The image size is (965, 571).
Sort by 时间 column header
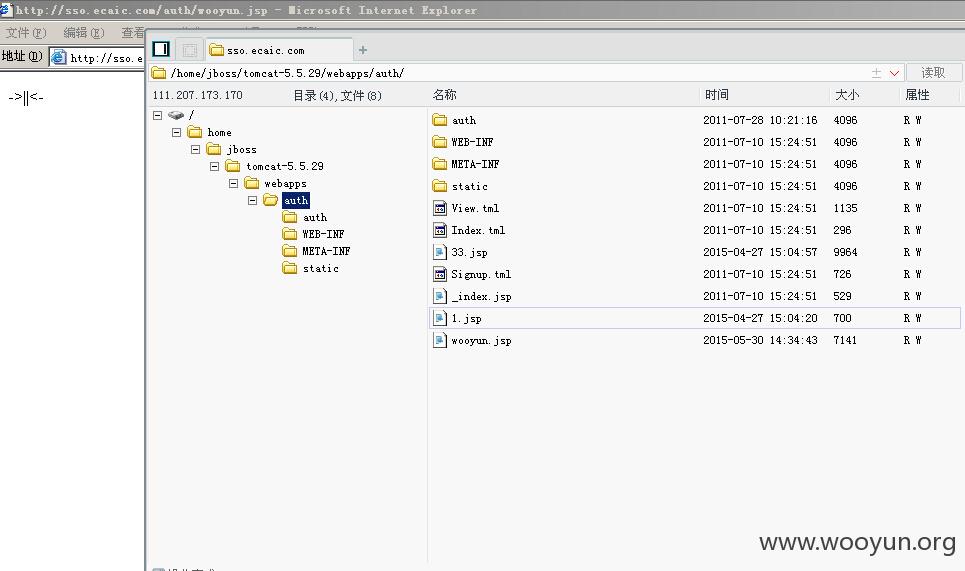(x=717, y=95)
